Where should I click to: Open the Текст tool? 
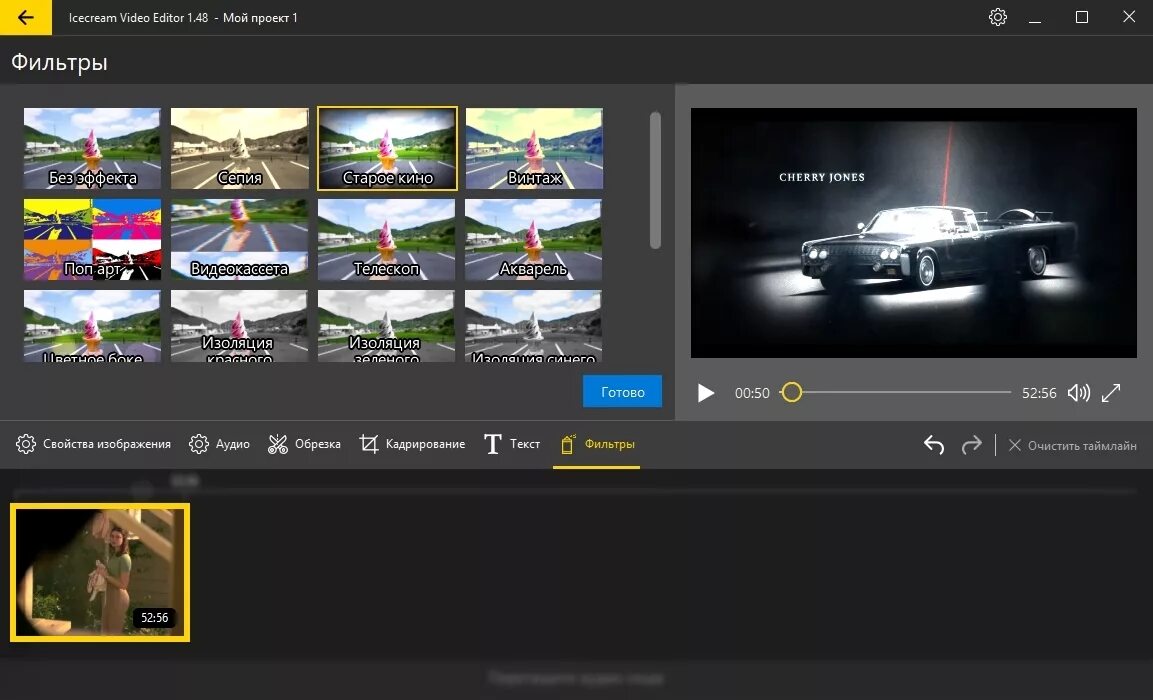[512, 444]
